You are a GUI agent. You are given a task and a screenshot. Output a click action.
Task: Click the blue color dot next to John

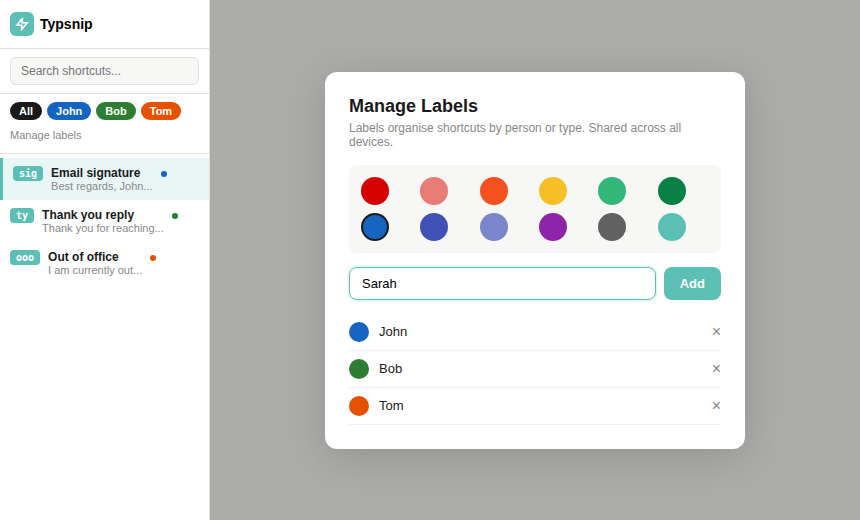(x=359, y=332)
